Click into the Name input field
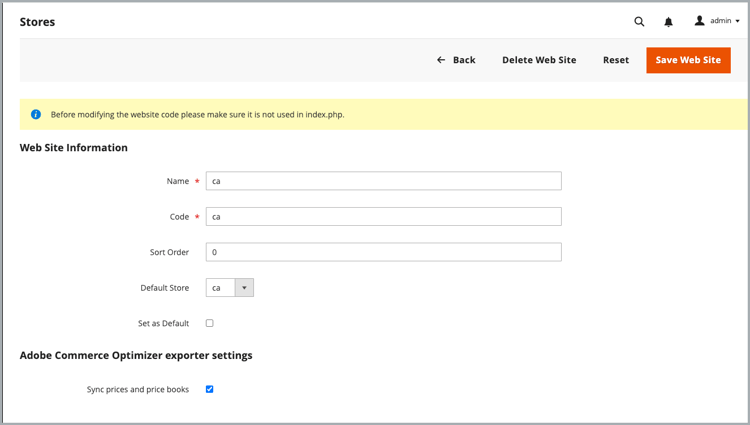This screenshot has height=425, width=750. click(383, 181)
